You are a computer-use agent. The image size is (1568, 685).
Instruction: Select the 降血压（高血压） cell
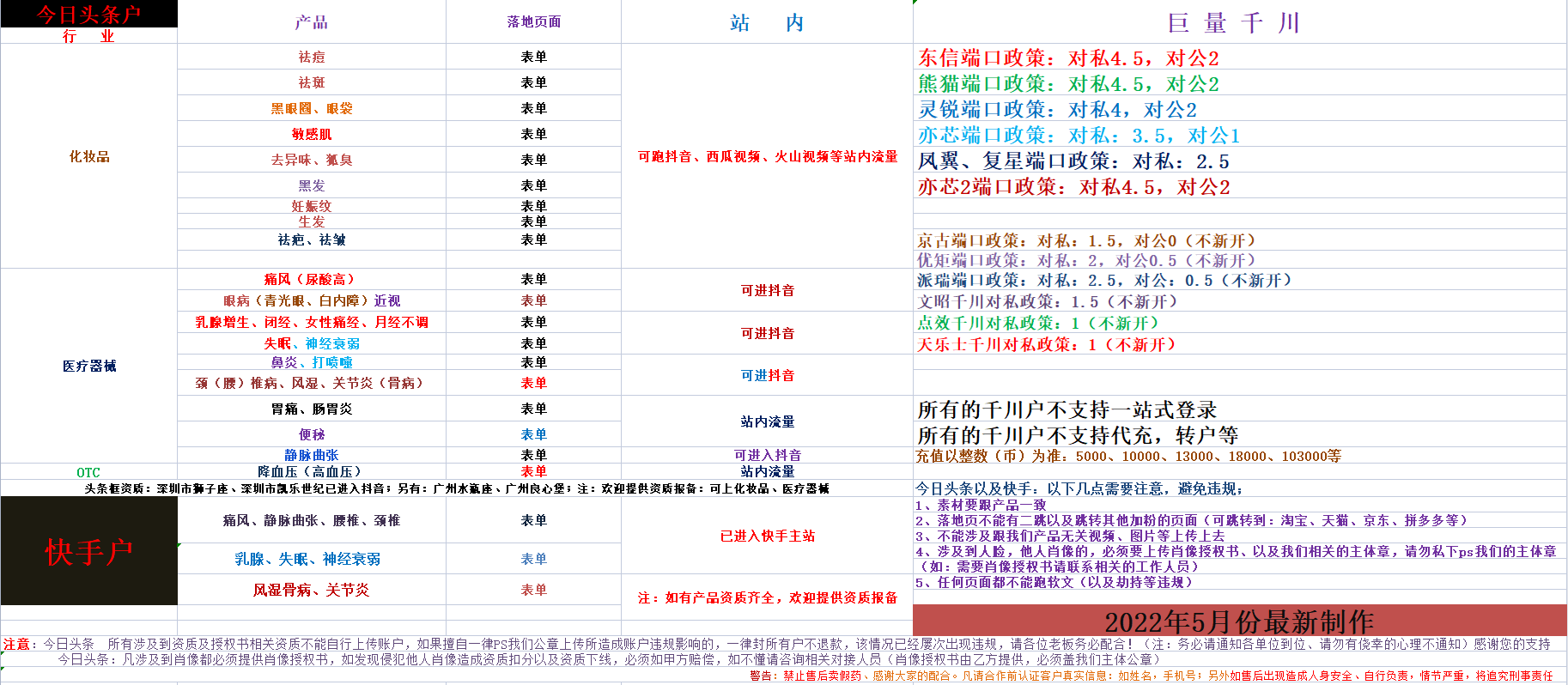click(312, 471)
